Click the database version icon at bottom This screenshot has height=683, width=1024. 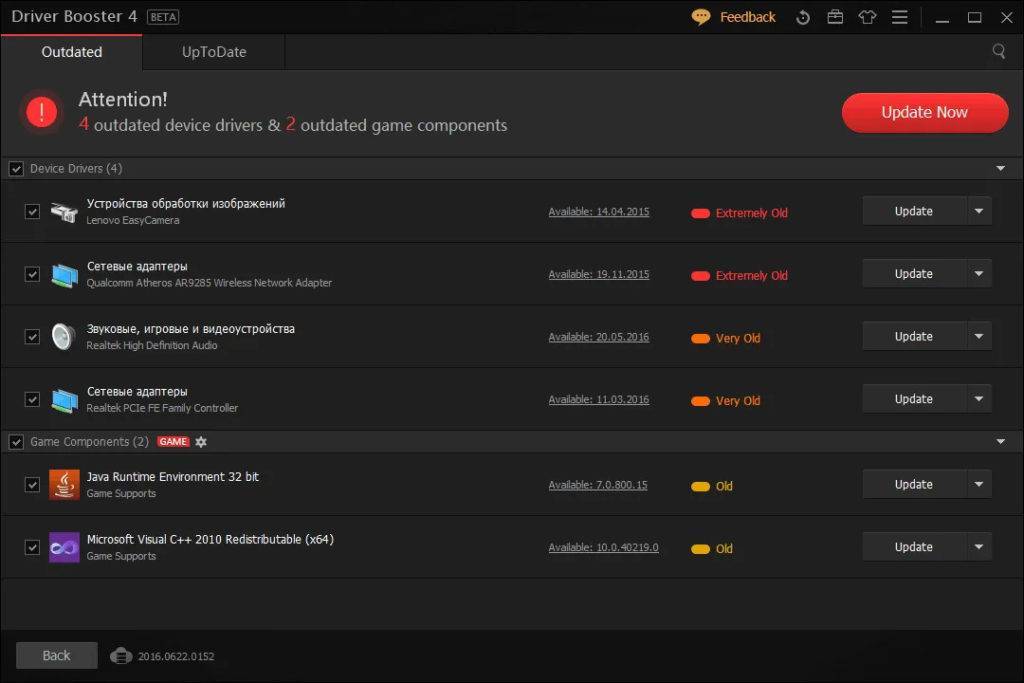(x=121, y=656)
